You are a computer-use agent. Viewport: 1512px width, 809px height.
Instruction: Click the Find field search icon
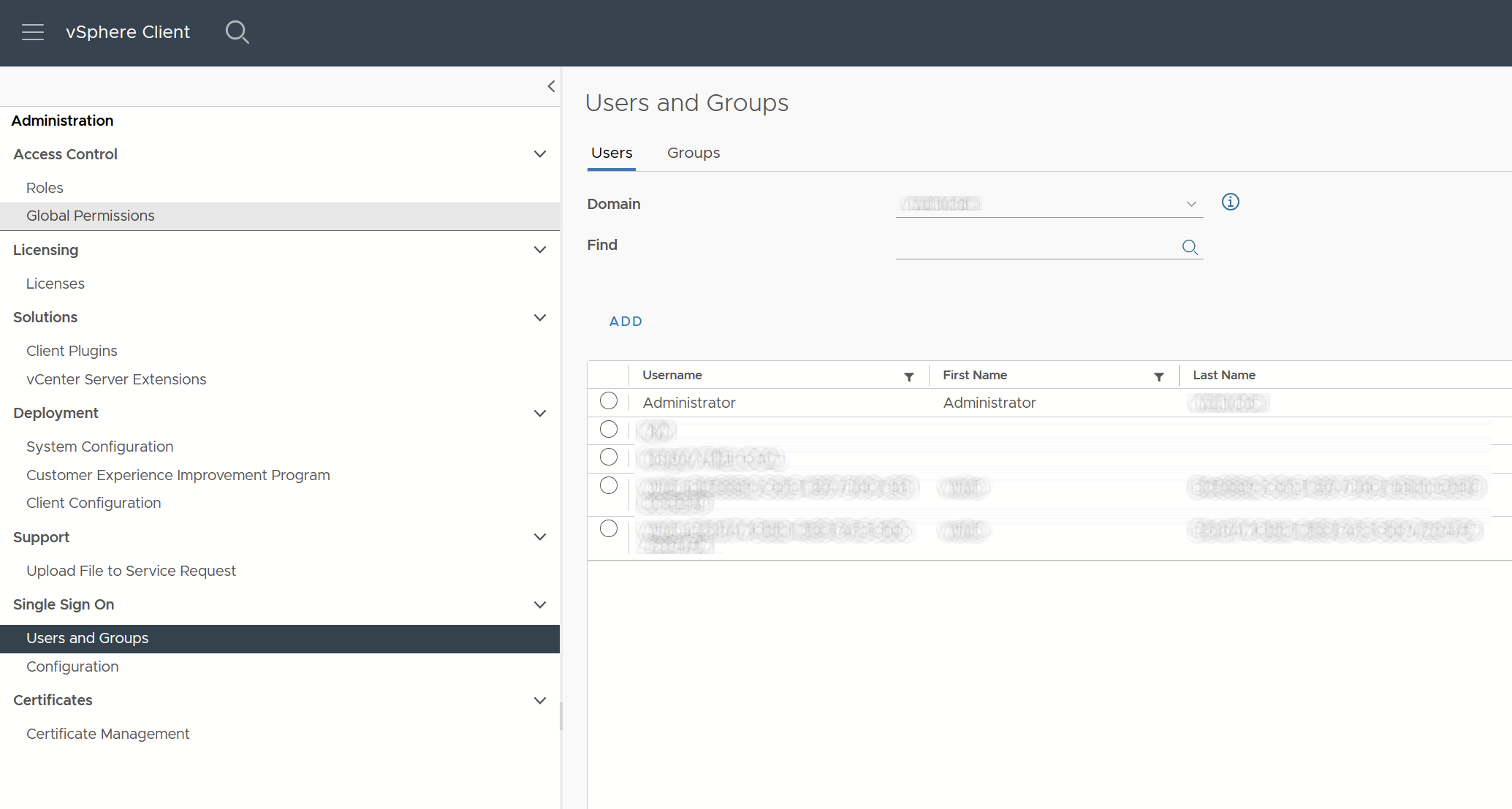[x=1190, y=247]
